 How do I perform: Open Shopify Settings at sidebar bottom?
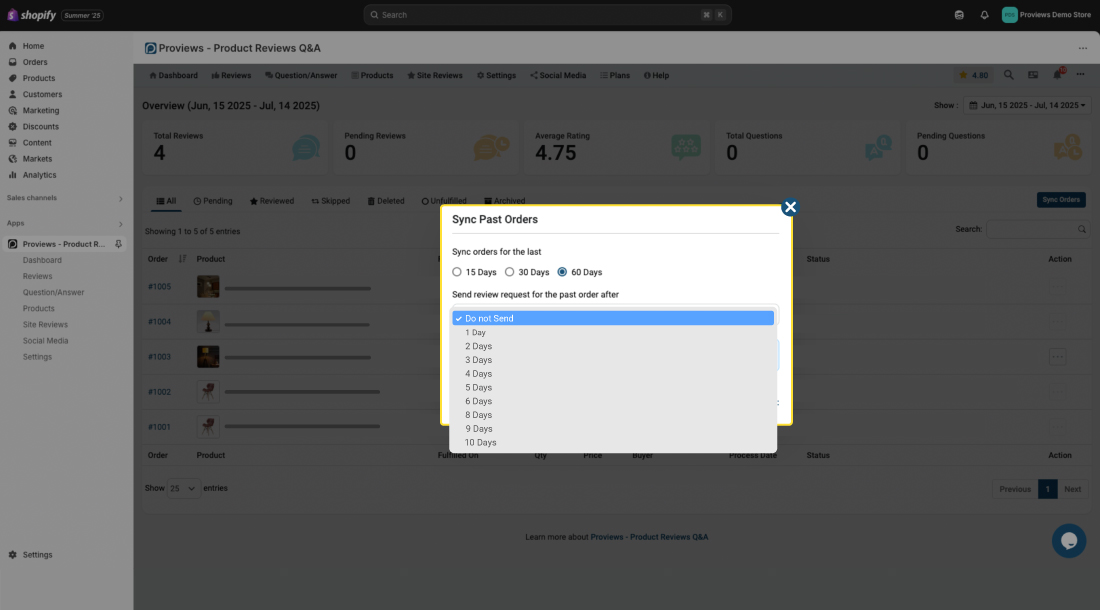click(37, 555)
